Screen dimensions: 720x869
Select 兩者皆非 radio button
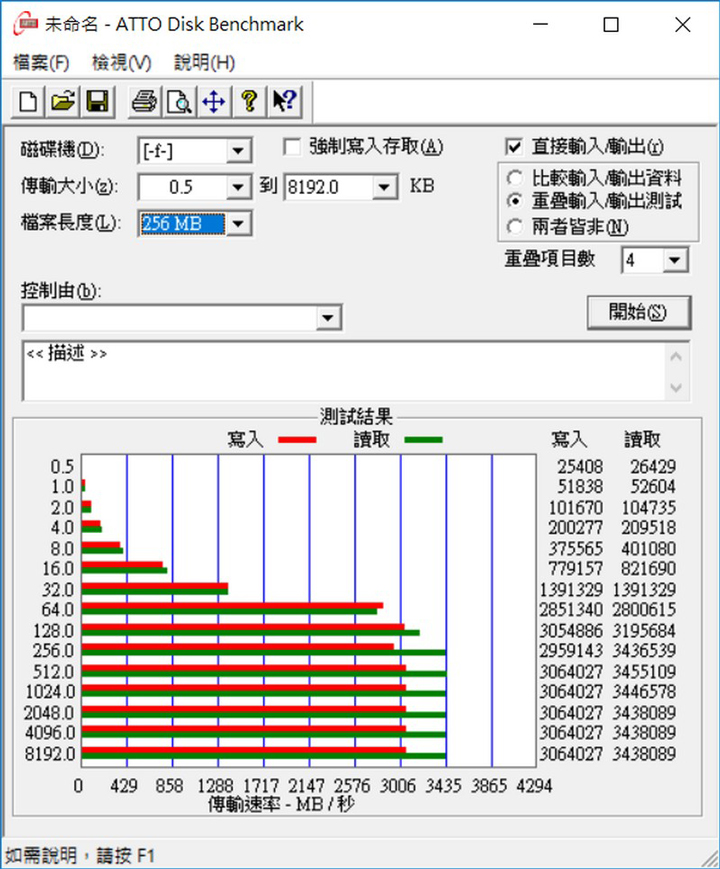pos(514,227)
